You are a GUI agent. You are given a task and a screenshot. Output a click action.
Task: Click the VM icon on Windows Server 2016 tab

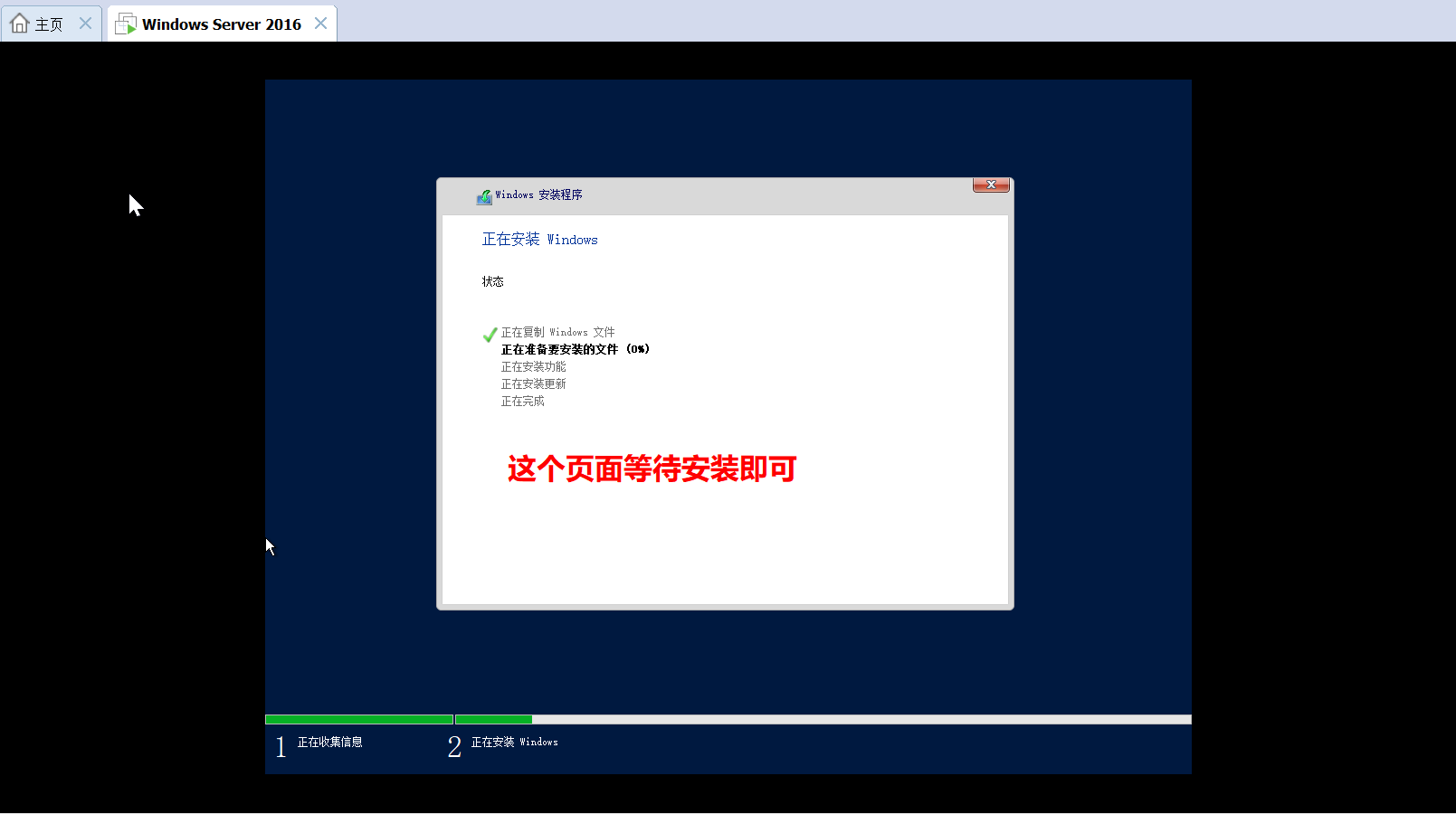coord(126,24)
